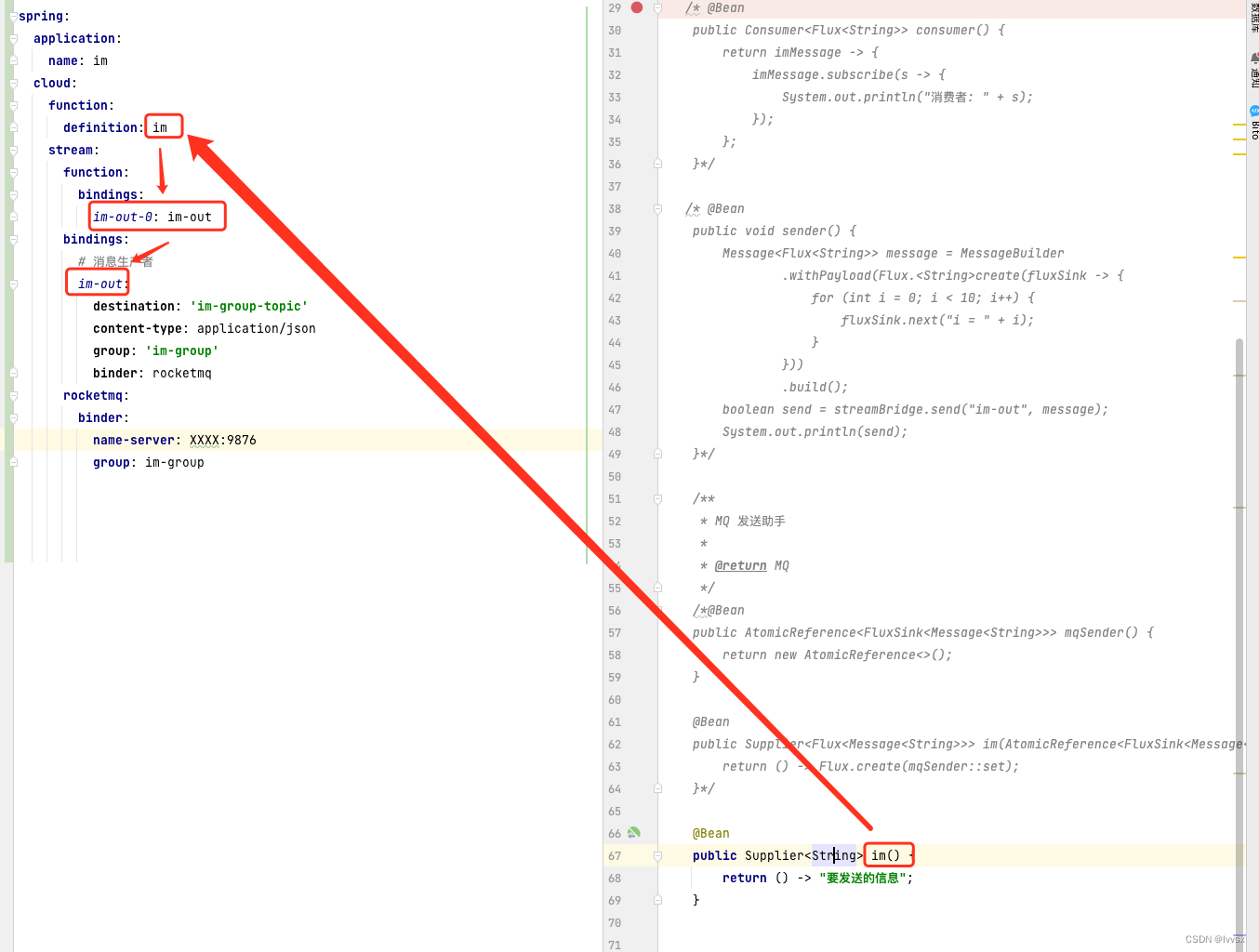Click the 'XXXX:9876' name-server value
The height and width of the screenshot is (952, 1259).
coord(223,440)
